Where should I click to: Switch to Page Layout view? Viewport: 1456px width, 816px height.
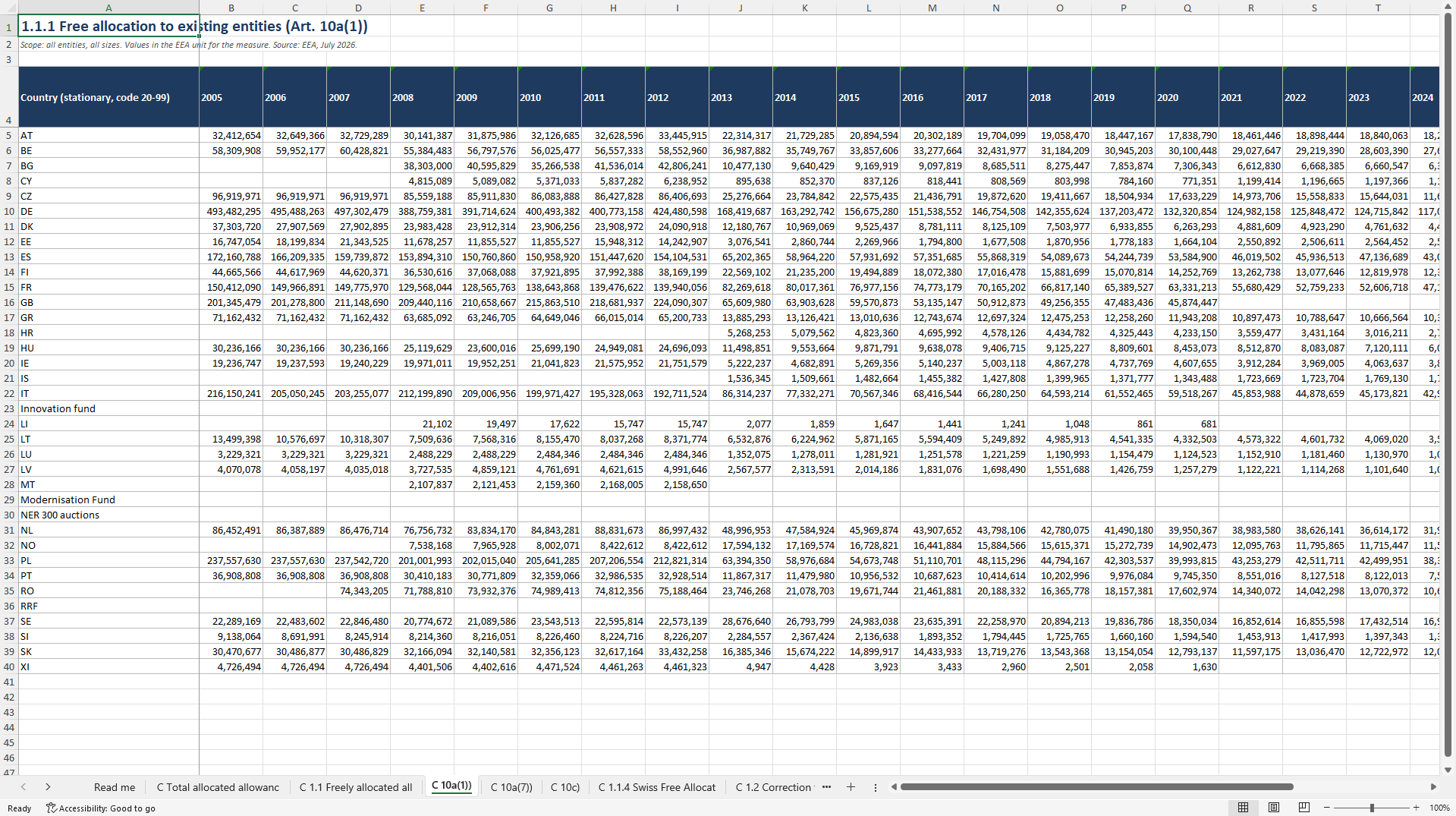(1274, 808)
